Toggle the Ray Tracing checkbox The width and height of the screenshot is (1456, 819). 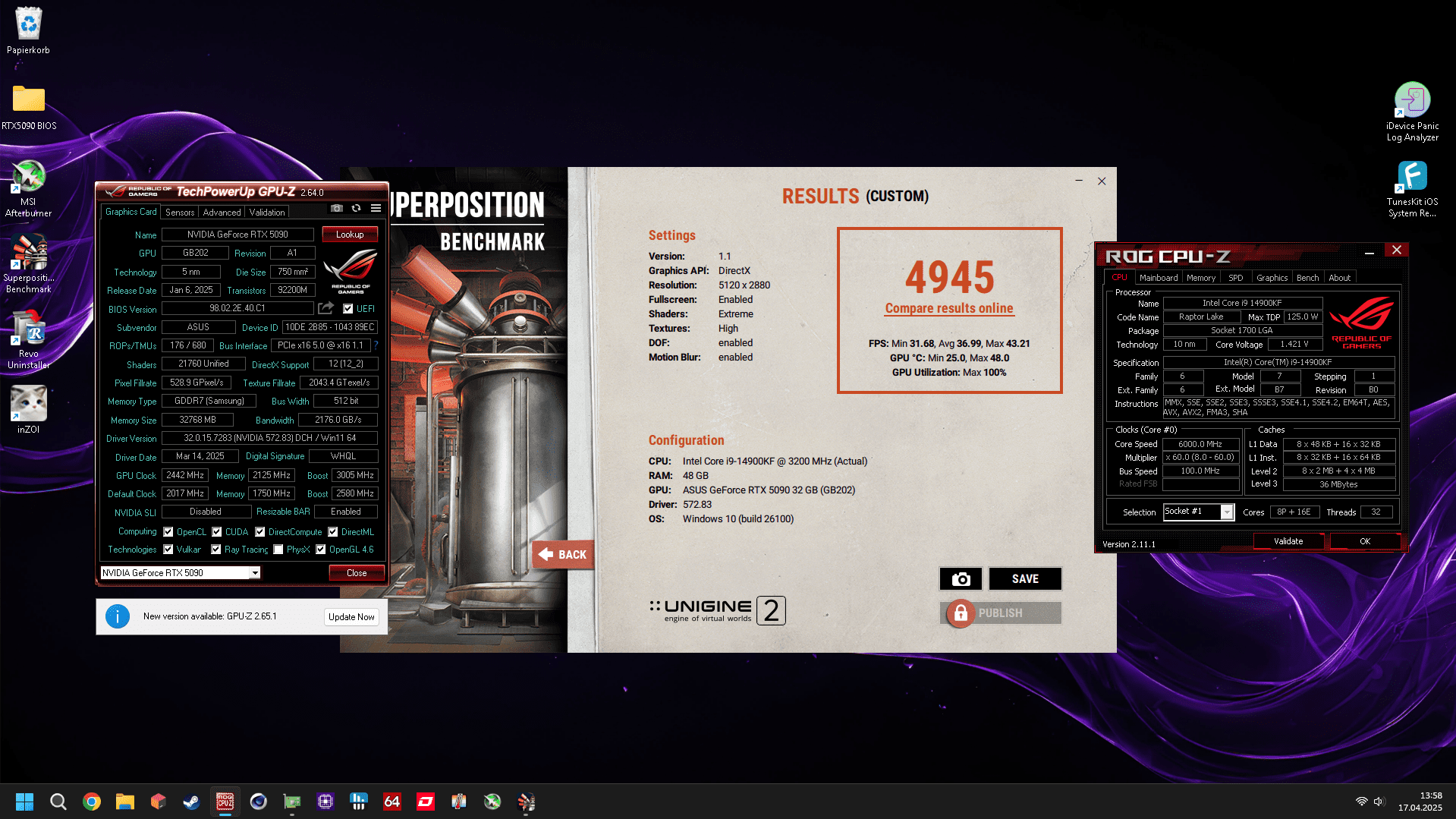point(216,550)
